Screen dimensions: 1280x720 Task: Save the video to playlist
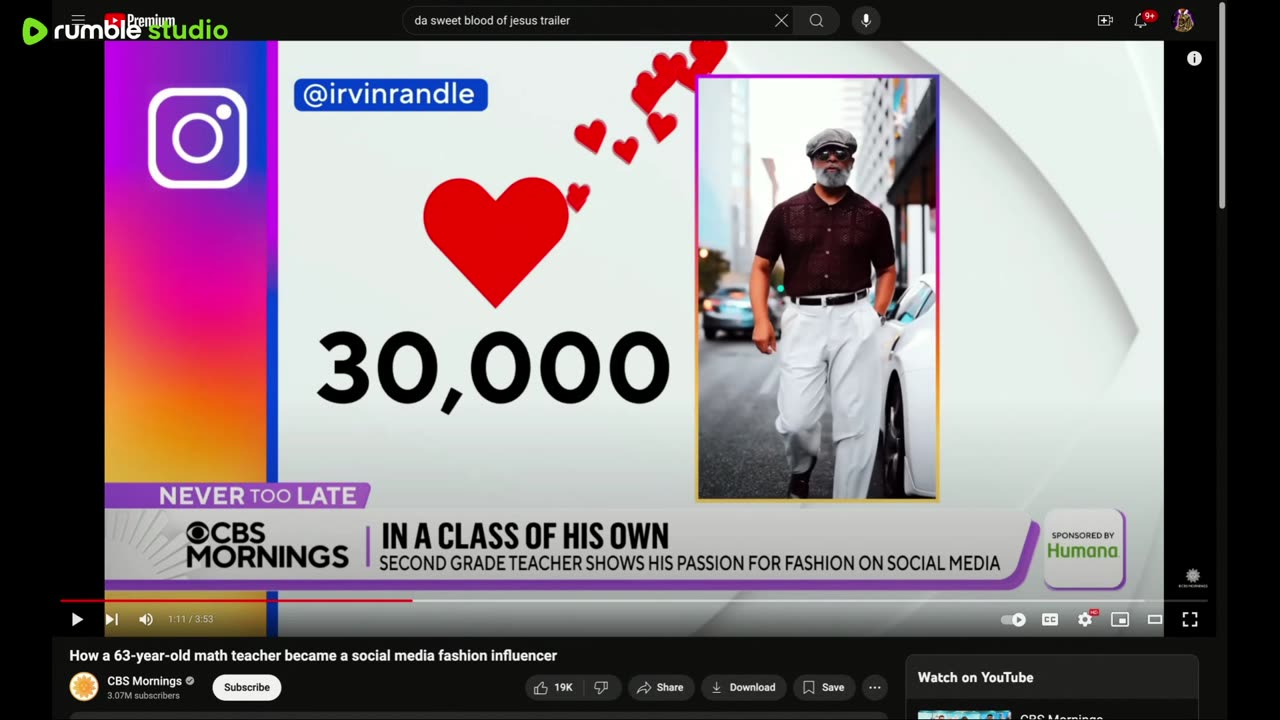coord(823,687)
